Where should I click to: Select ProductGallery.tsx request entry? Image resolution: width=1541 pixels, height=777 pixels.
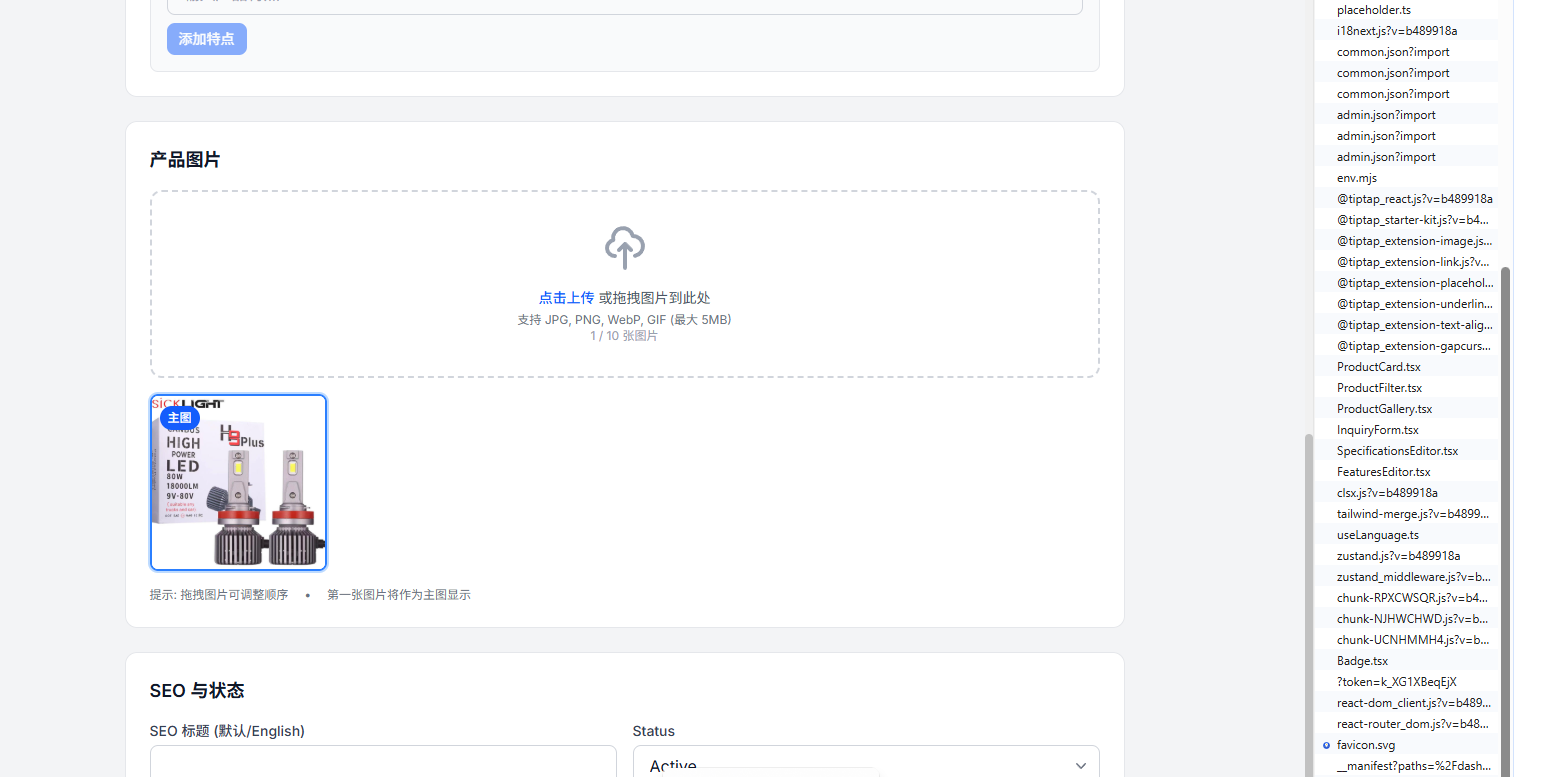(x=1384, y=409)
